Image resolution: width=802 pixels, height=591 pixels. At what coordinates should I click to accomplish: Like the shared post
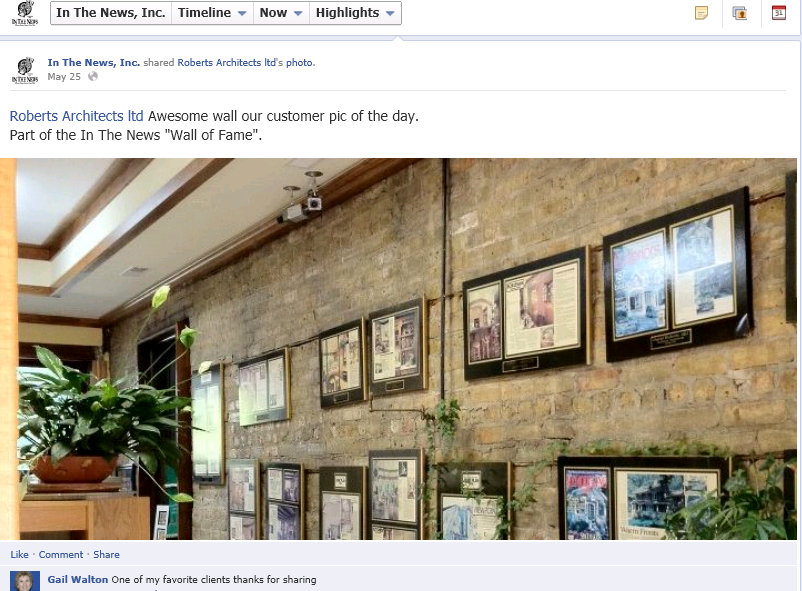[x=19, y=555]
